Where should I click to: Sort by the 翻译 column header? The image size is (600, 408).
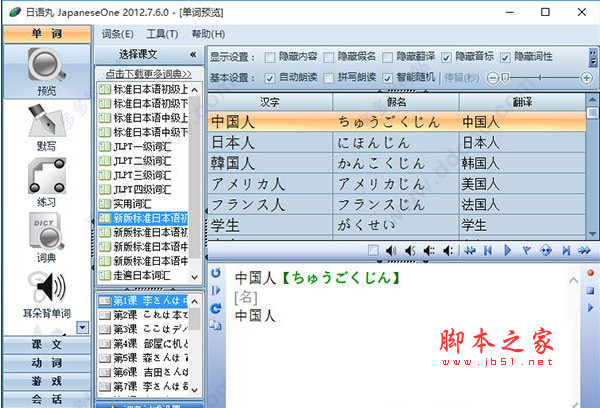tap(522, 102)
